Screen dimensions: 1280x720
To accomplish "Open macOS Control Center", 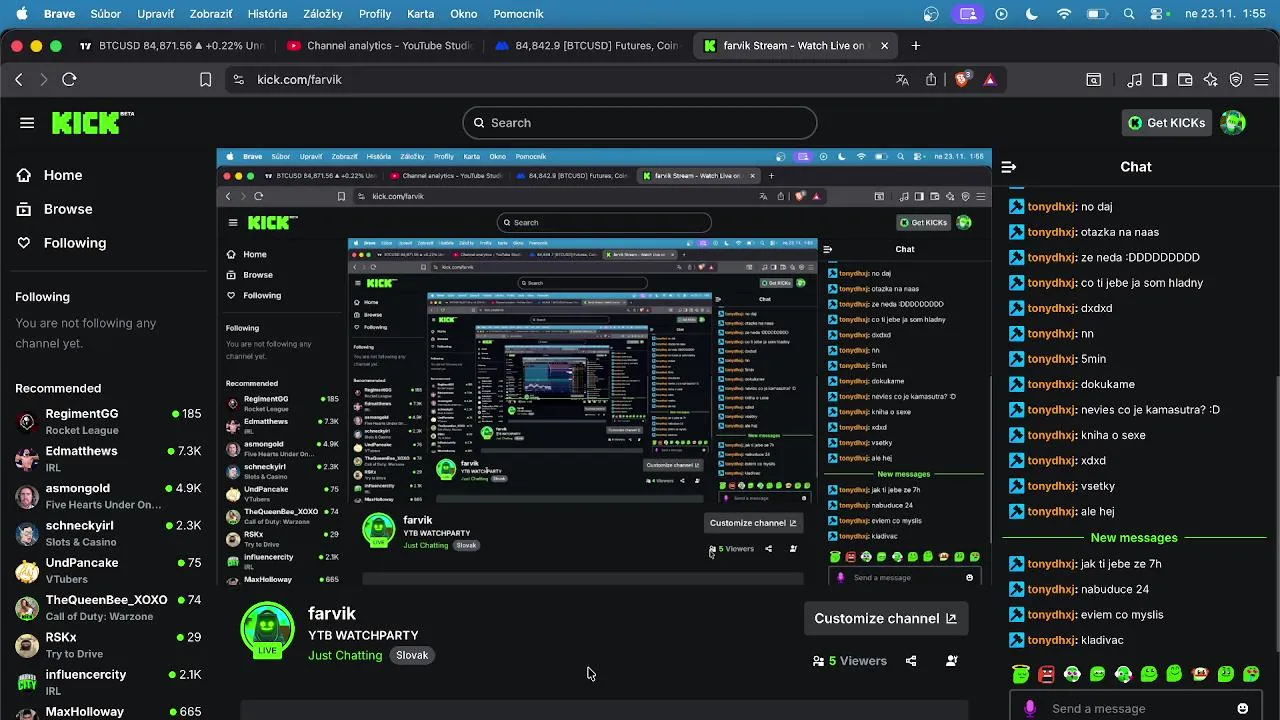I will point(1158,14).
